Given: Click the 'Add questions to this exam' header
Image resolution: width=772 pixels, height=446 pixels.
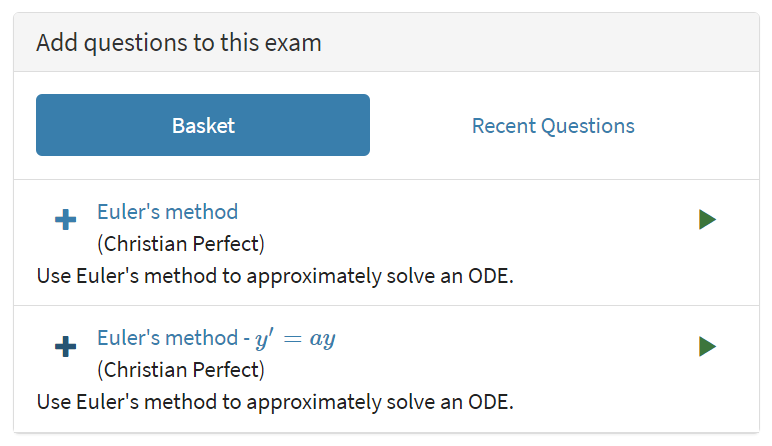Looking at the screenshot, I should 179,43.
